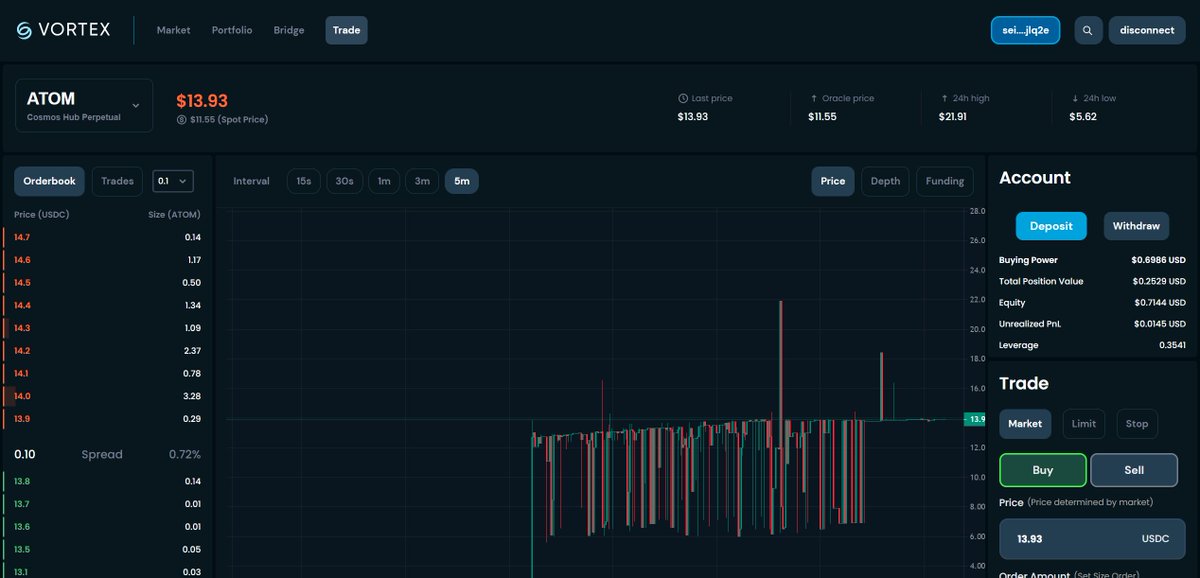Select the 14.5 ask row
This screenshot has height=578, width=1200.
click(107, 282)
